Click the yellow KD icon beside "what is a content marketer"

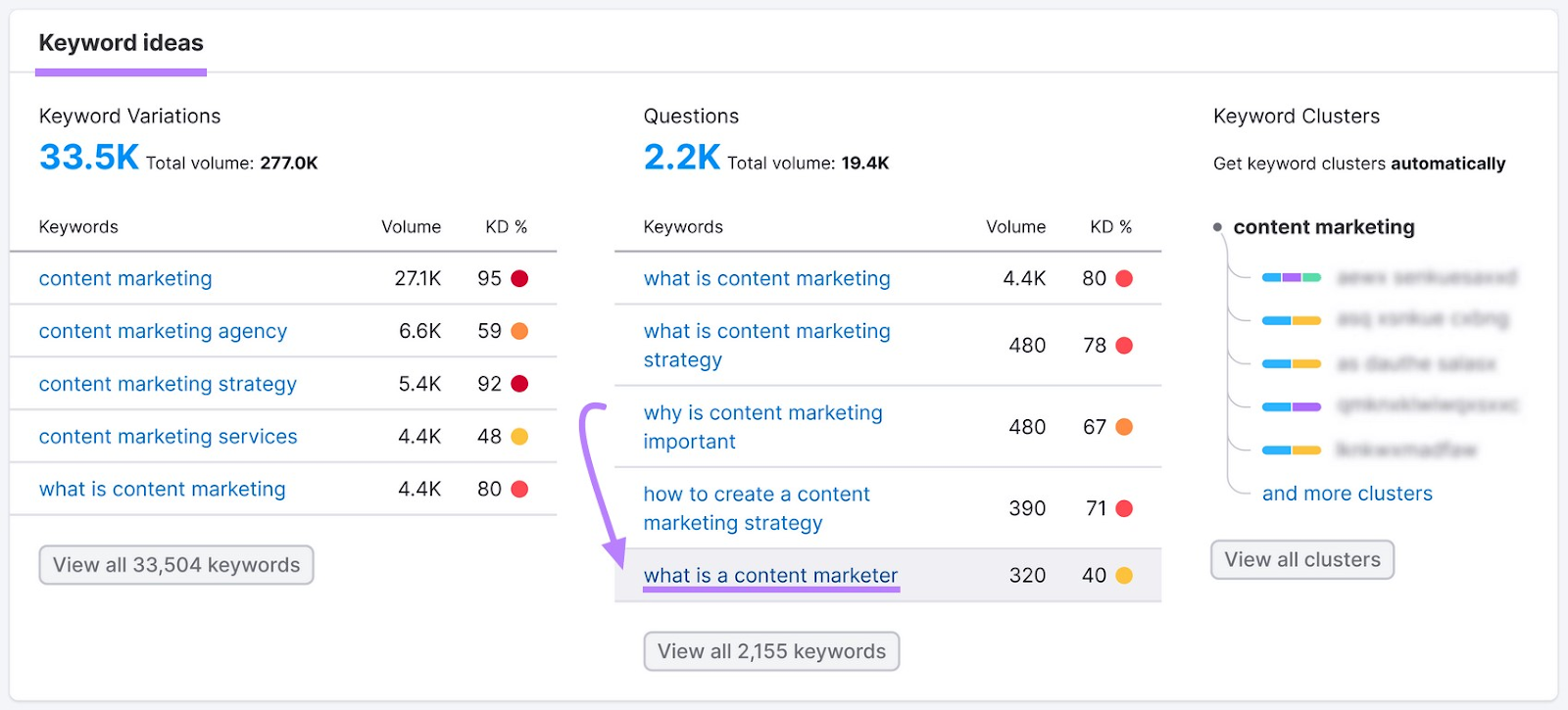coord(1123,575)
